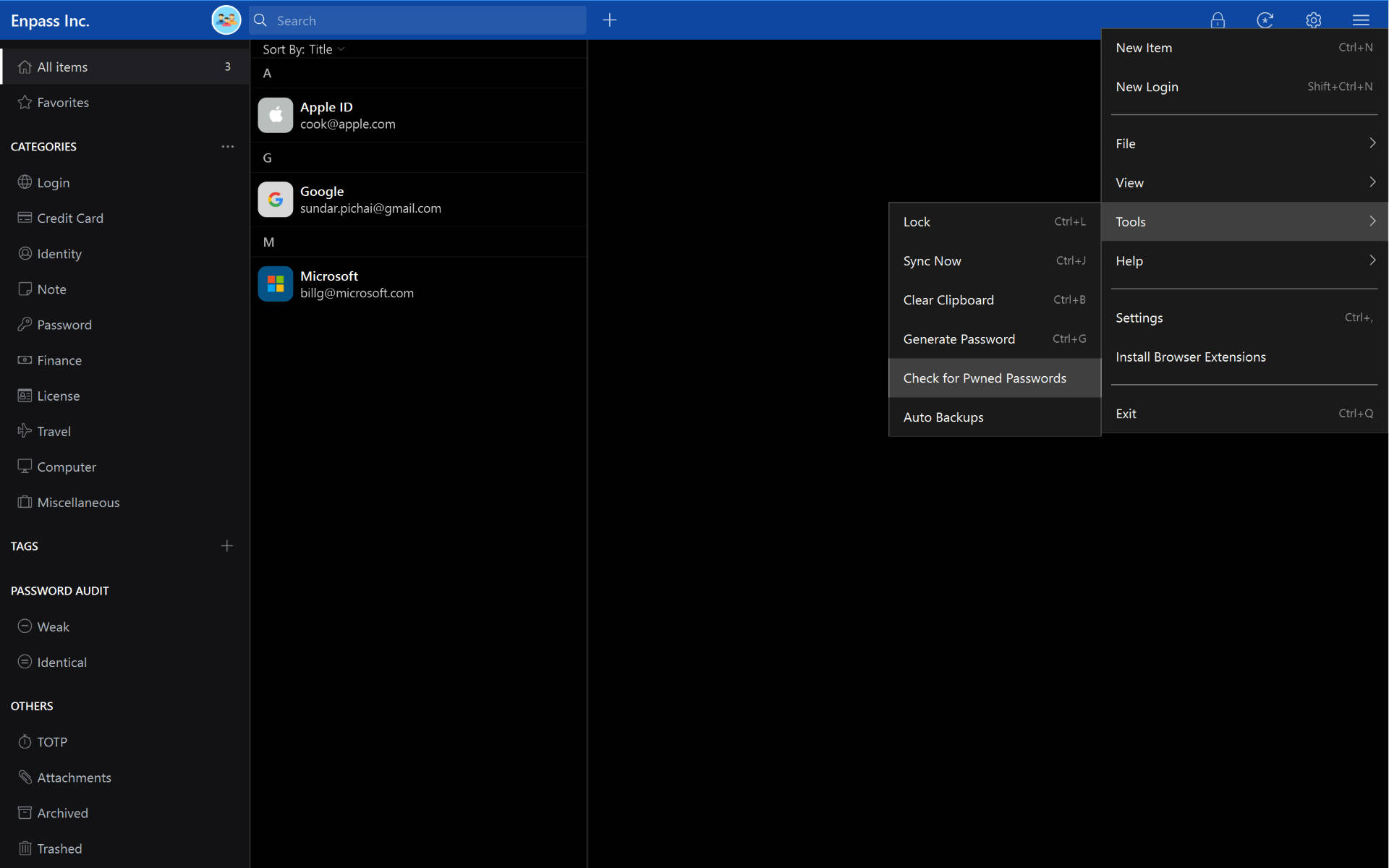Choose Check for Pwned Passwords
The width and height of the screenshot is (1389, 868).
pos(984,378)
